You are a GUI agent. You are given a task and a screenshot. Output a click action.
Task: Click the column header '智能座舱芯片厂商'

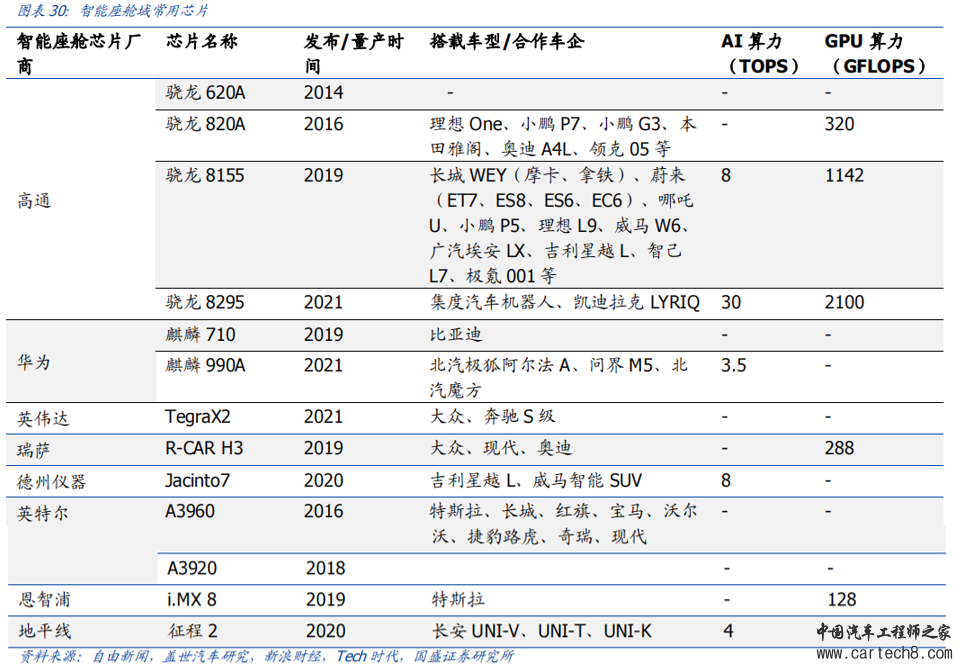pos(79,53)
